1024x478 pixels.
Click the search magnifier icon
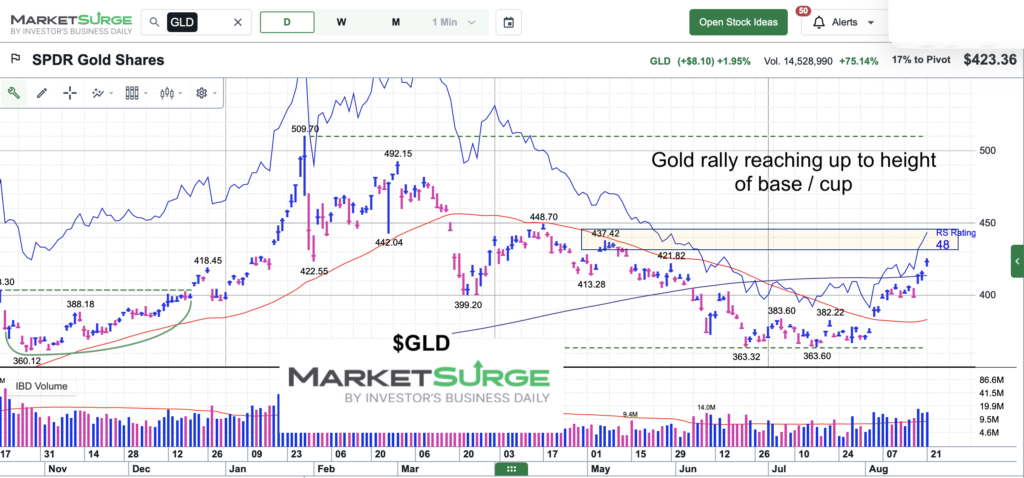tap(154, 22)
